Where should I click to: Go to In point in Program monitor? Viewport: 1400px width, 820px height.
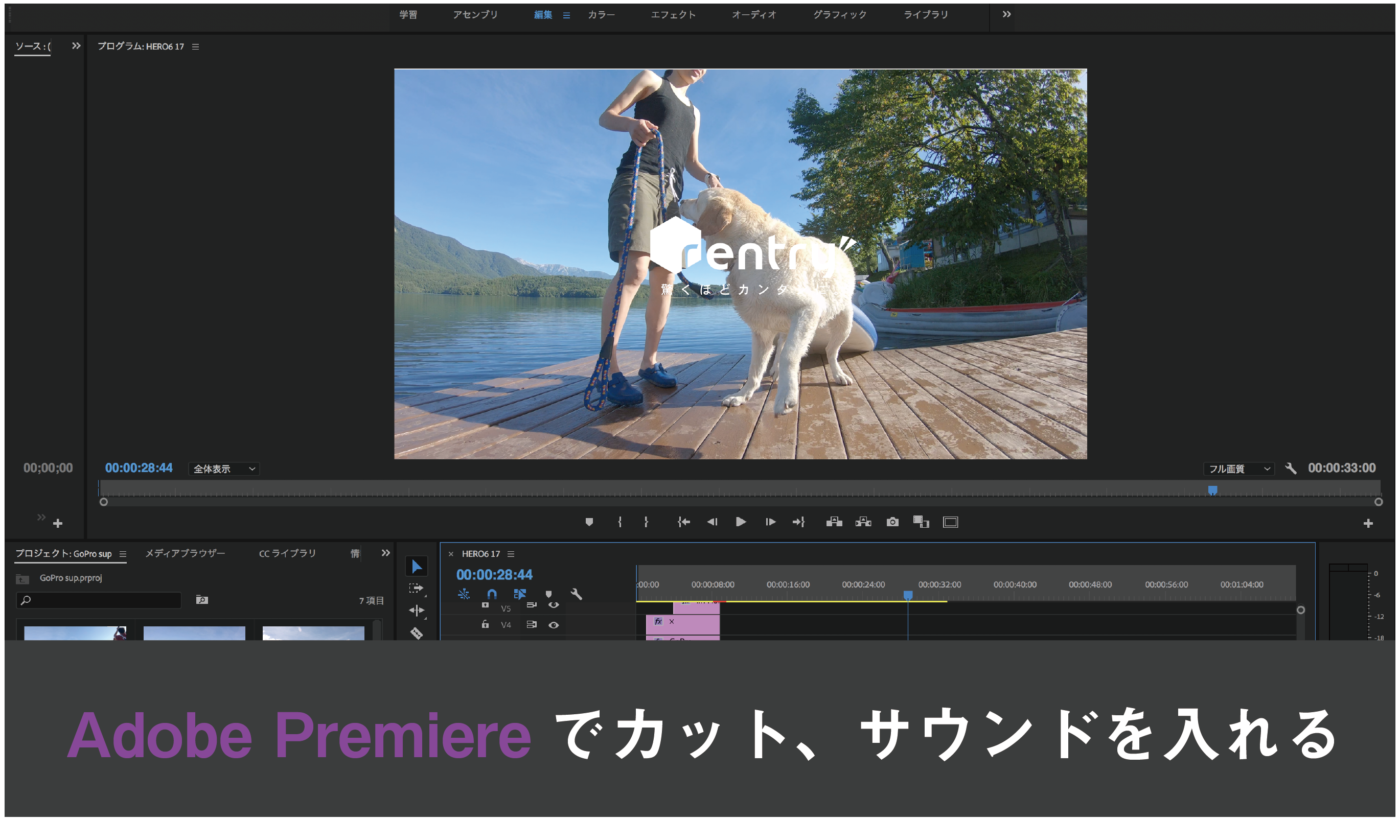pos(684,522)
